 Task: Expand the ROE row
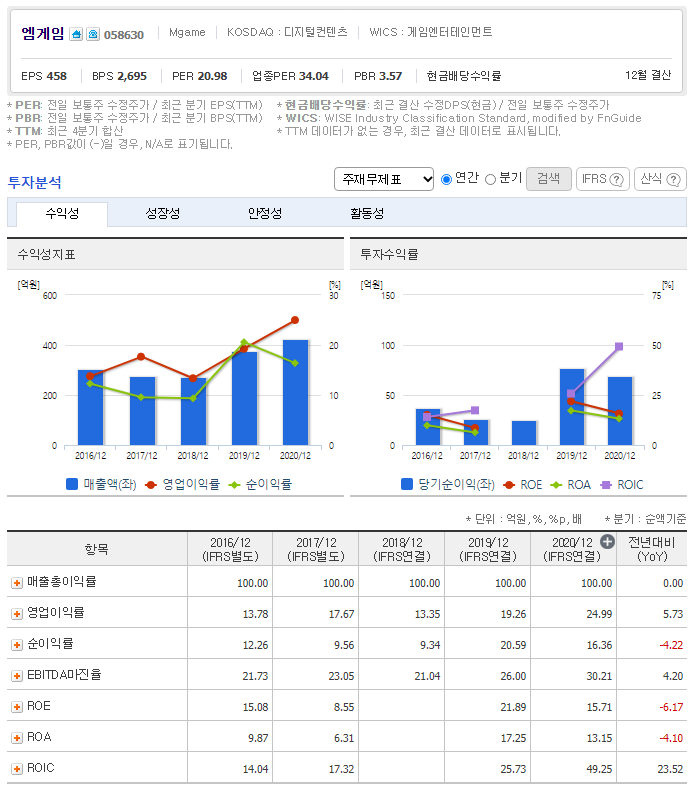17,707
